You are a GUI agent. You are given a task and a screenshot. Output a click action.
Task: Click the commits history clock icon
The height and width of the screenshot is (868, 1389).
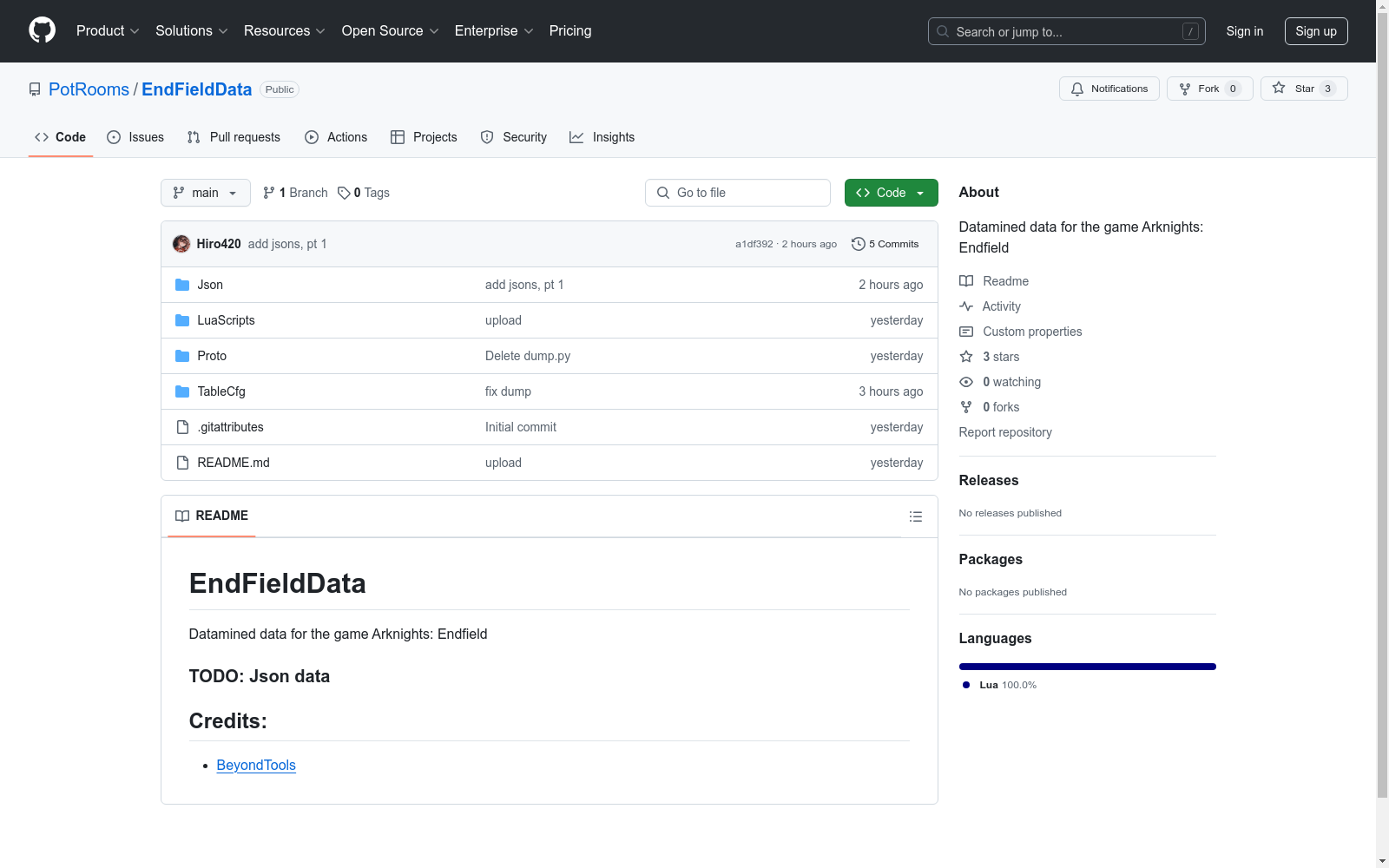click(859, 244)
